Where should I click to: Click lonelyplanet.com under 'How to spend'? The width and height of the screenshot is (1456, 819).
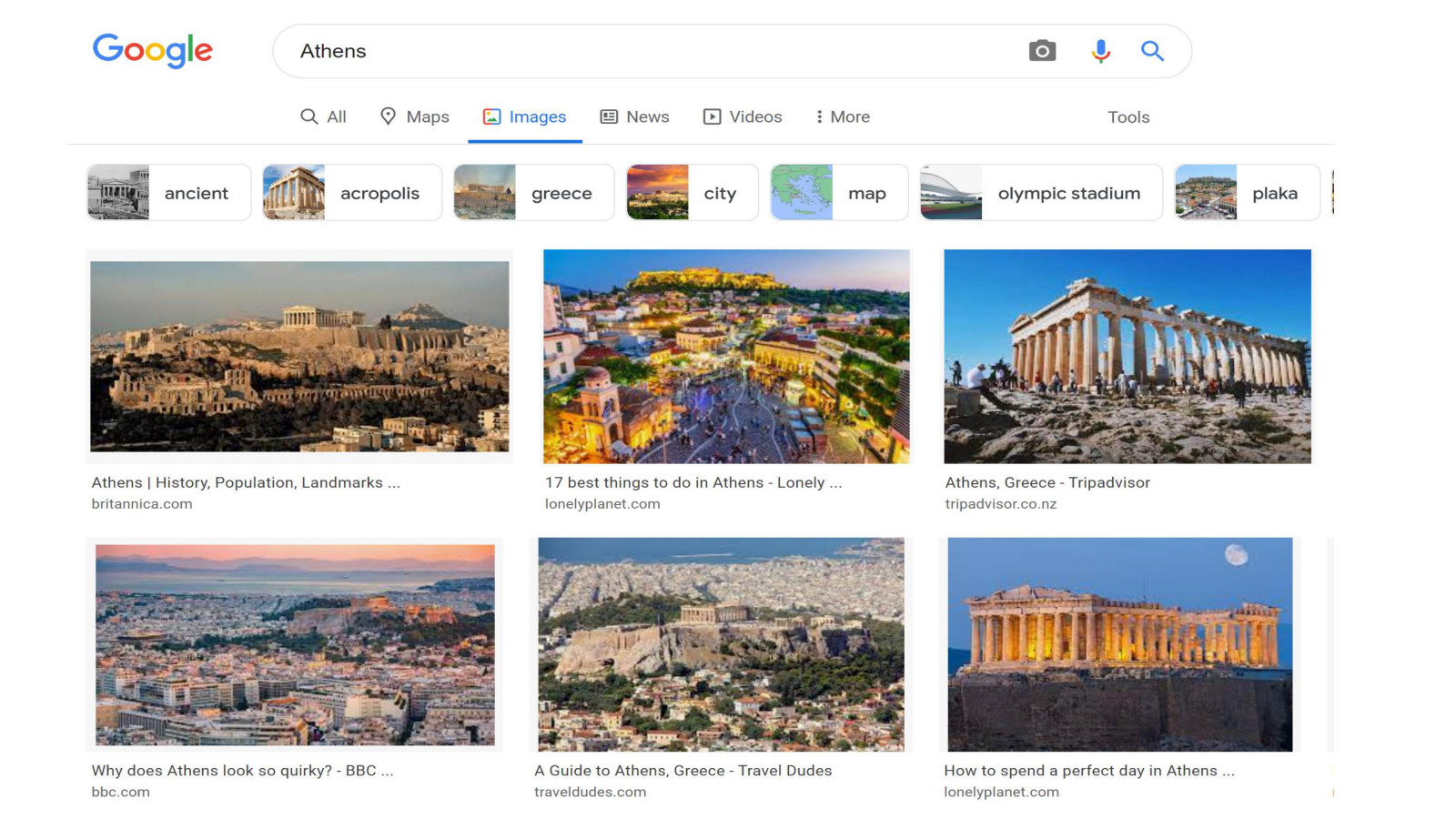(x=1001, y=793)
